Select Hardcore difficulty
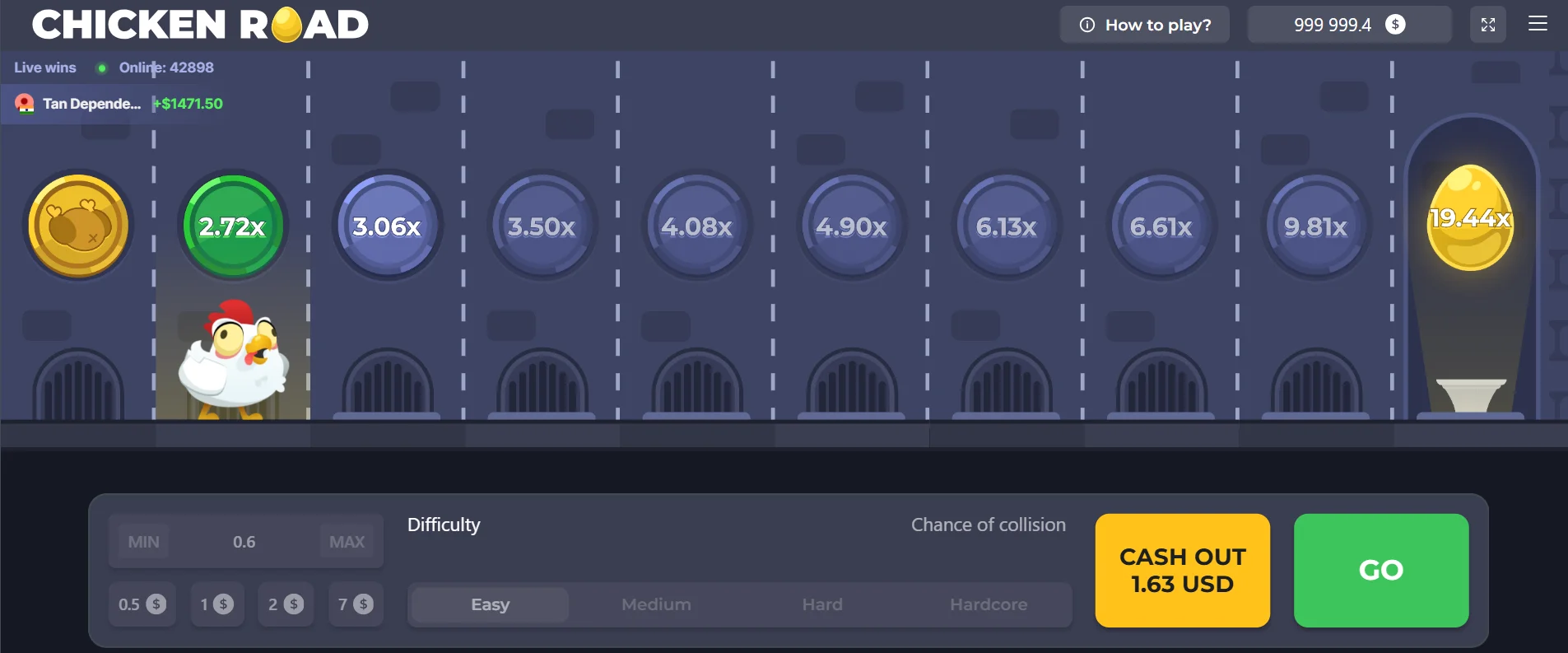The image size is (1568, 653). 989,604
